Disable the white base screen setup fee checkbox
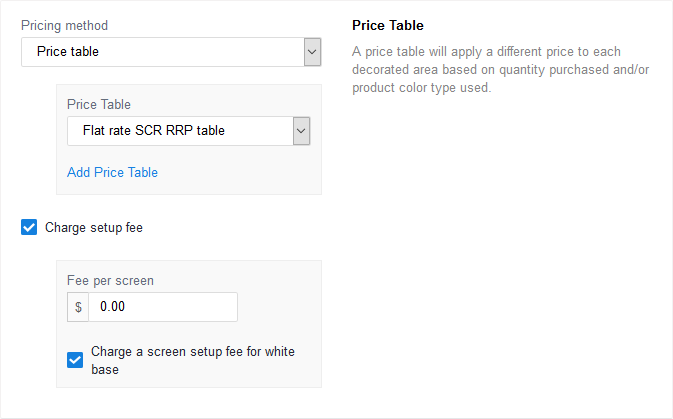The image size is (673, 419). [75, 360]
